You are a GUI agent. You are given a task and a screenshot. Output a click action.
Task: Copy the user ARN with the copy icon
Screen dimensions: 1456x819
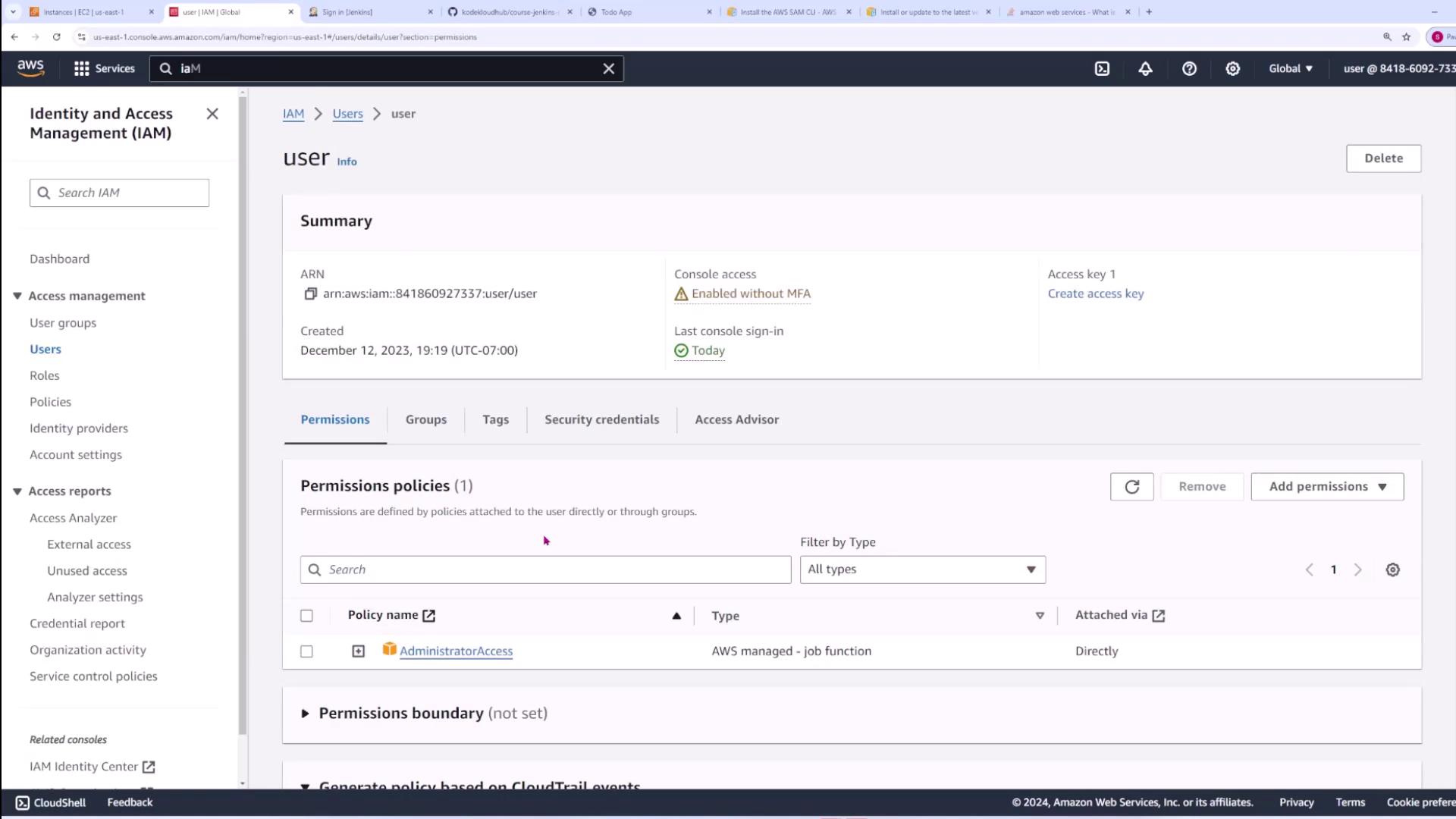coord(310,293)
